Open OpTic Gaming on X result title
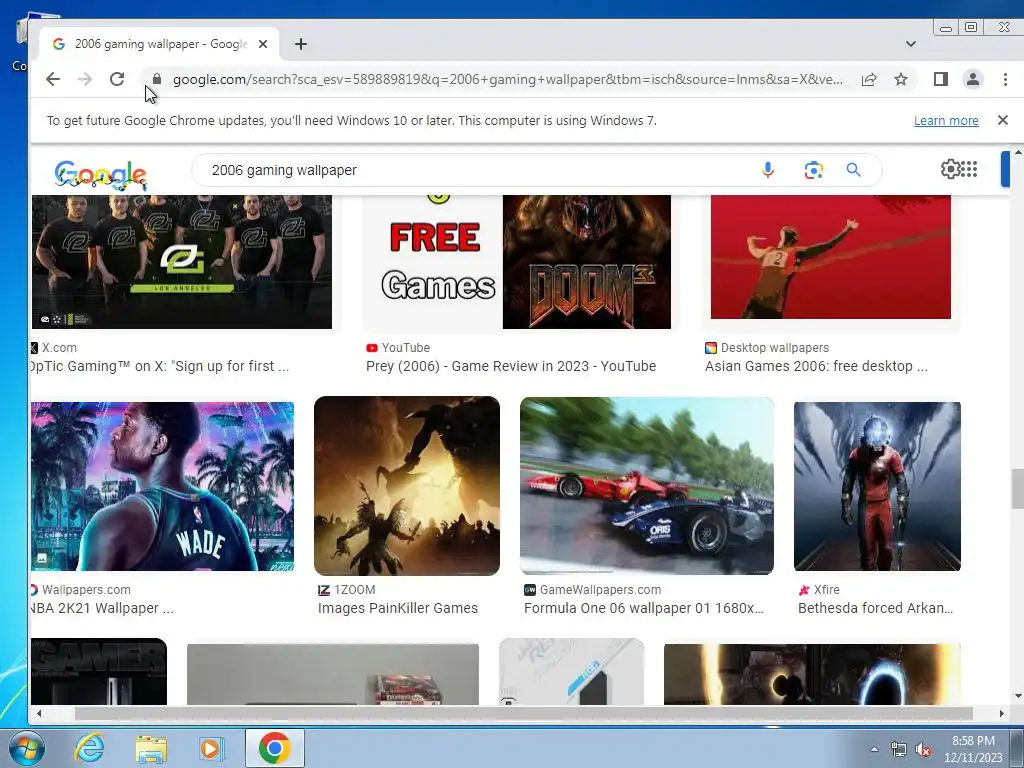1024x768 pixels. 161,366
